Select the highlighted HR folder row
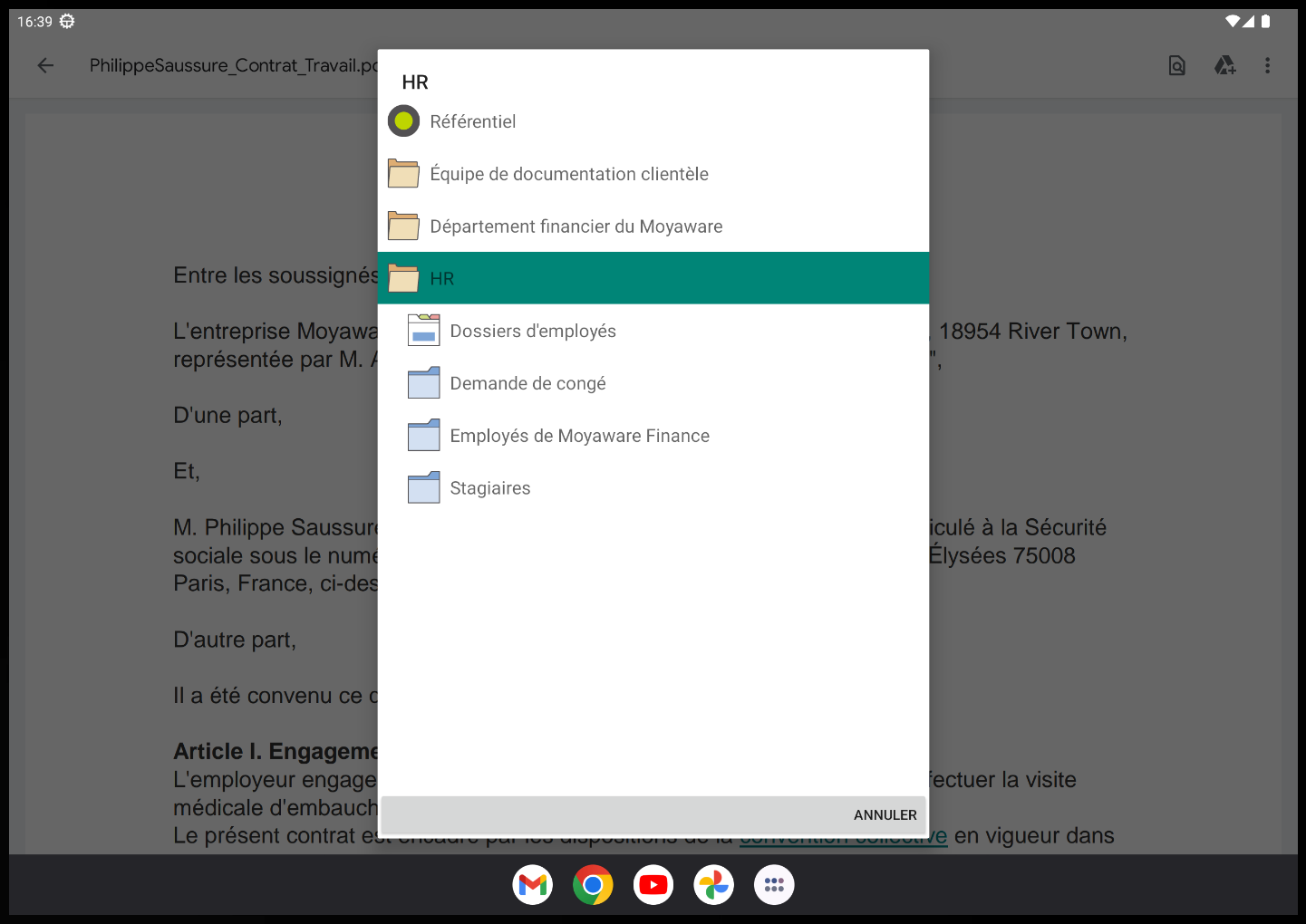 (x=653, y=278)
